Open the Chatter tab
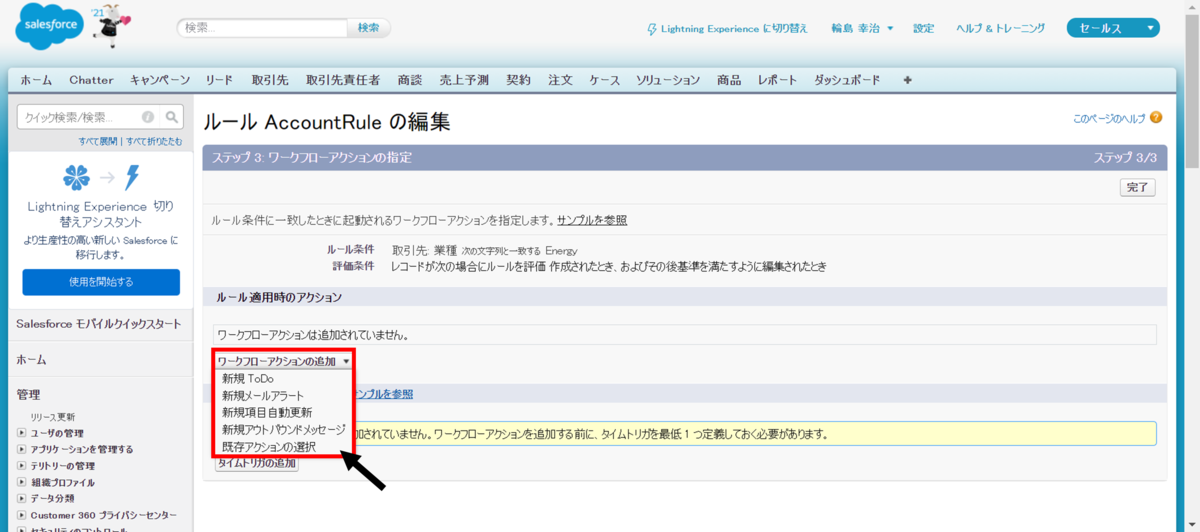 coord(91,80)
